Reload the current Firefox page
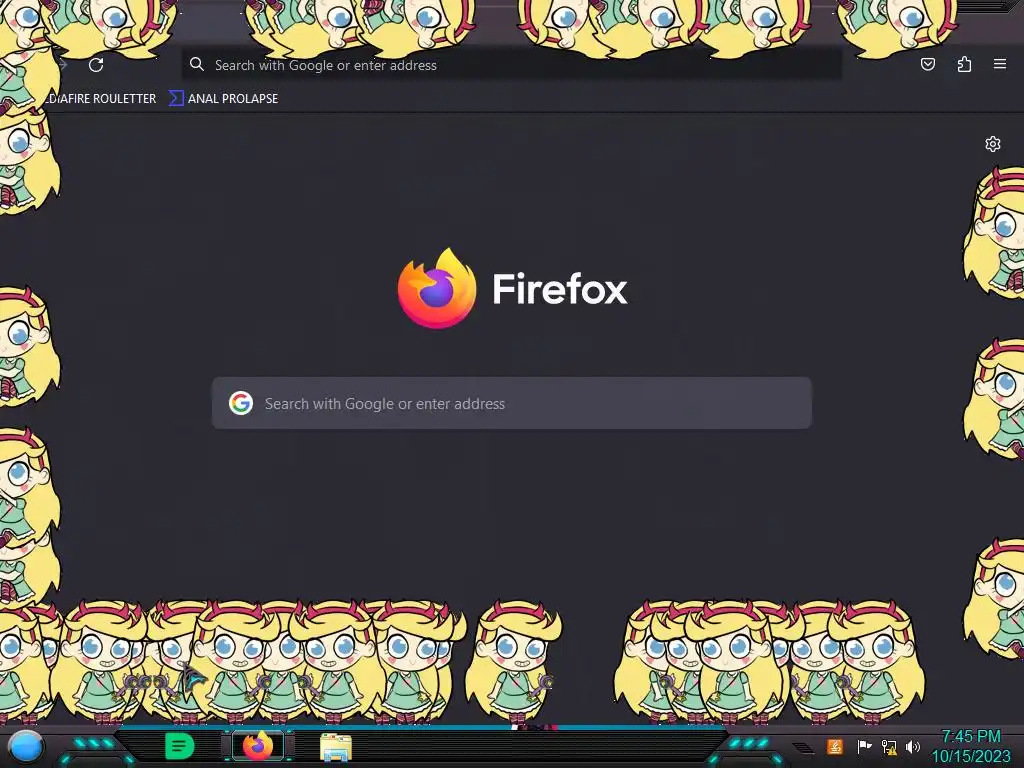This screenshot has width=1024, height=768. [x=96, y=65]
